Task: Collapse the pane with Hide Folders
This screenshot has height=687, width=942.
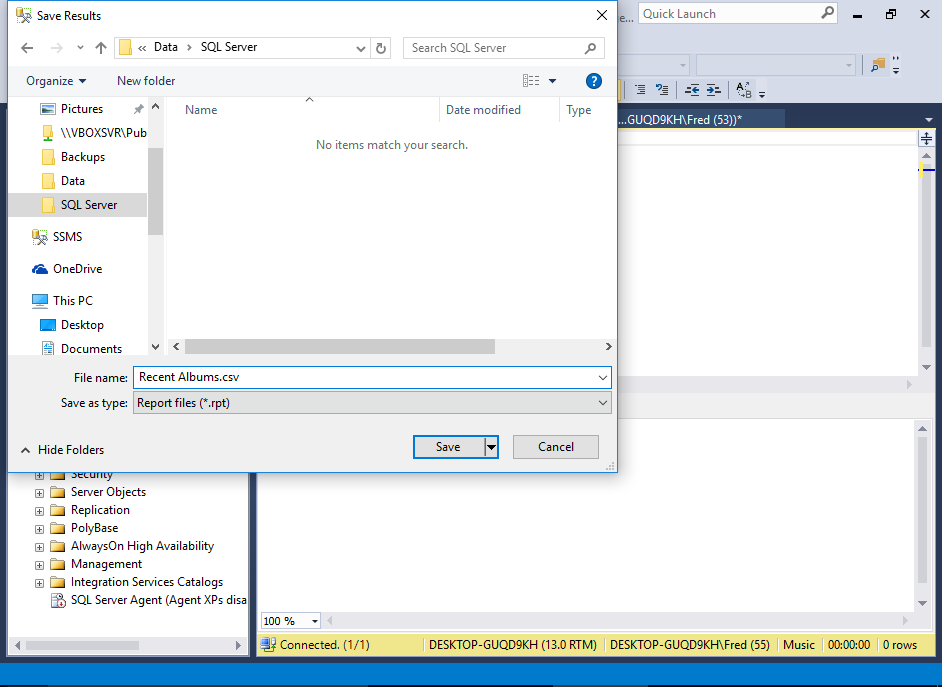Action: pyautogui.click(x=62, y=450)
